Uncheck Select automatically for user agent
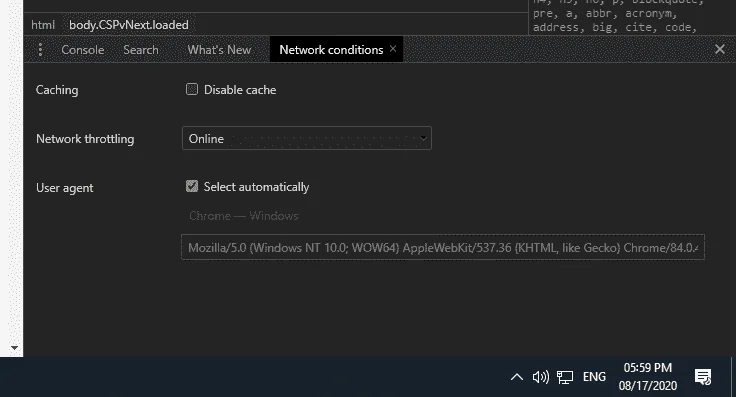Image resolution: width=736 pixels, height=397 pixels. pyautogui.click(x=192, y=186)
